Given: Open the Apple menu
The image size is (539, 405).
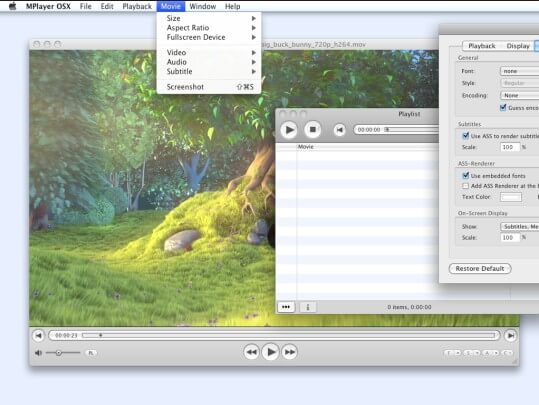Looking at the screenshot, I should [x=12, y=6].
